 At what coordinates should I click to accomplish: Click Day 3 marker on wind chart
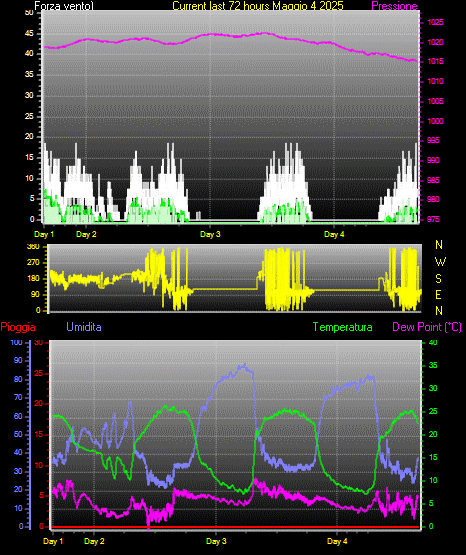coord(210,234)
